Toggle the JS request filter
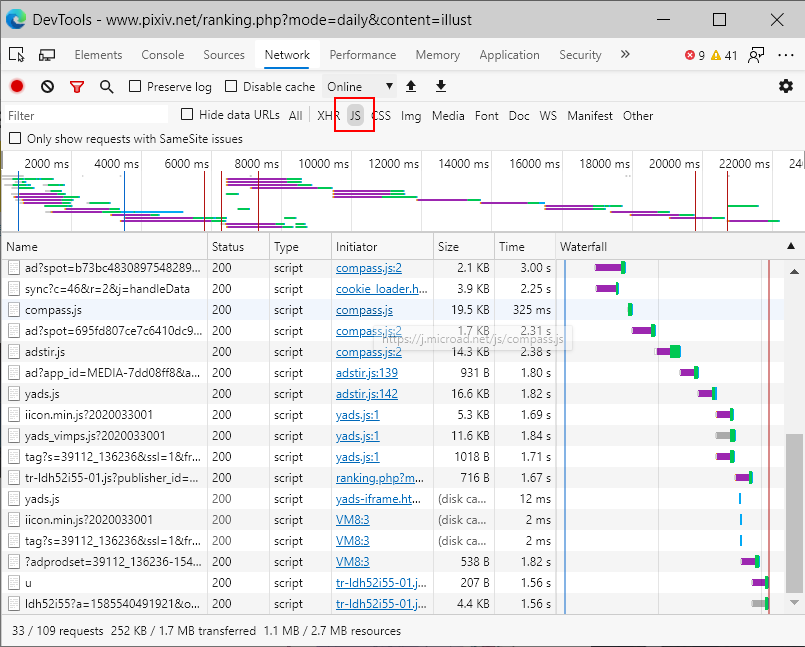Image resolution: width=805 pixels, height=647 pixels. [355, 116]
